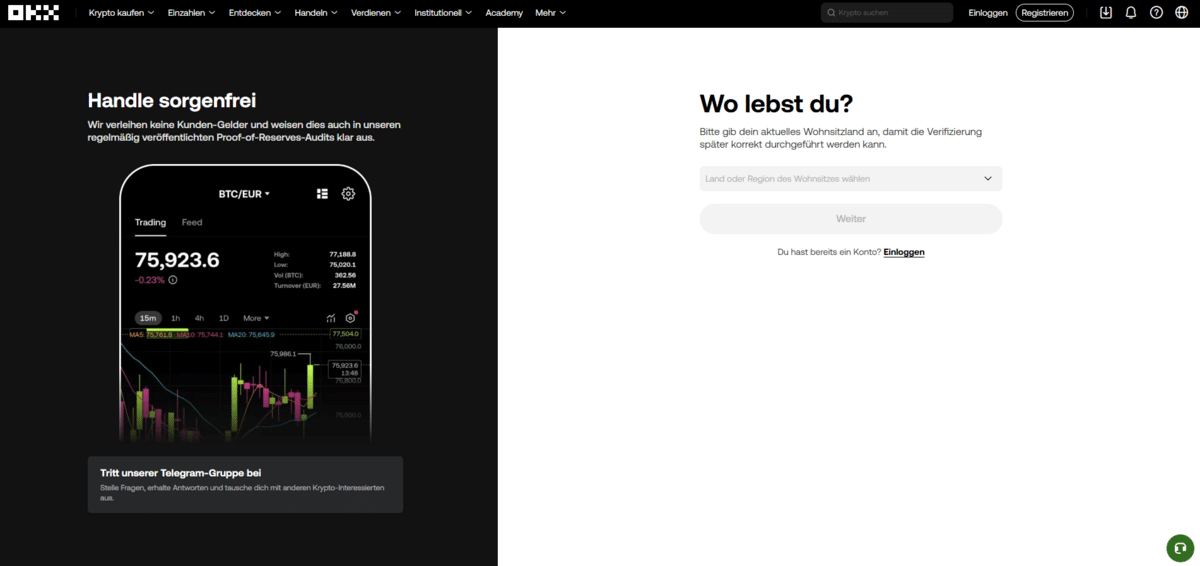
Task: Click the Krypto suchen search field
Action: point(887,13)
